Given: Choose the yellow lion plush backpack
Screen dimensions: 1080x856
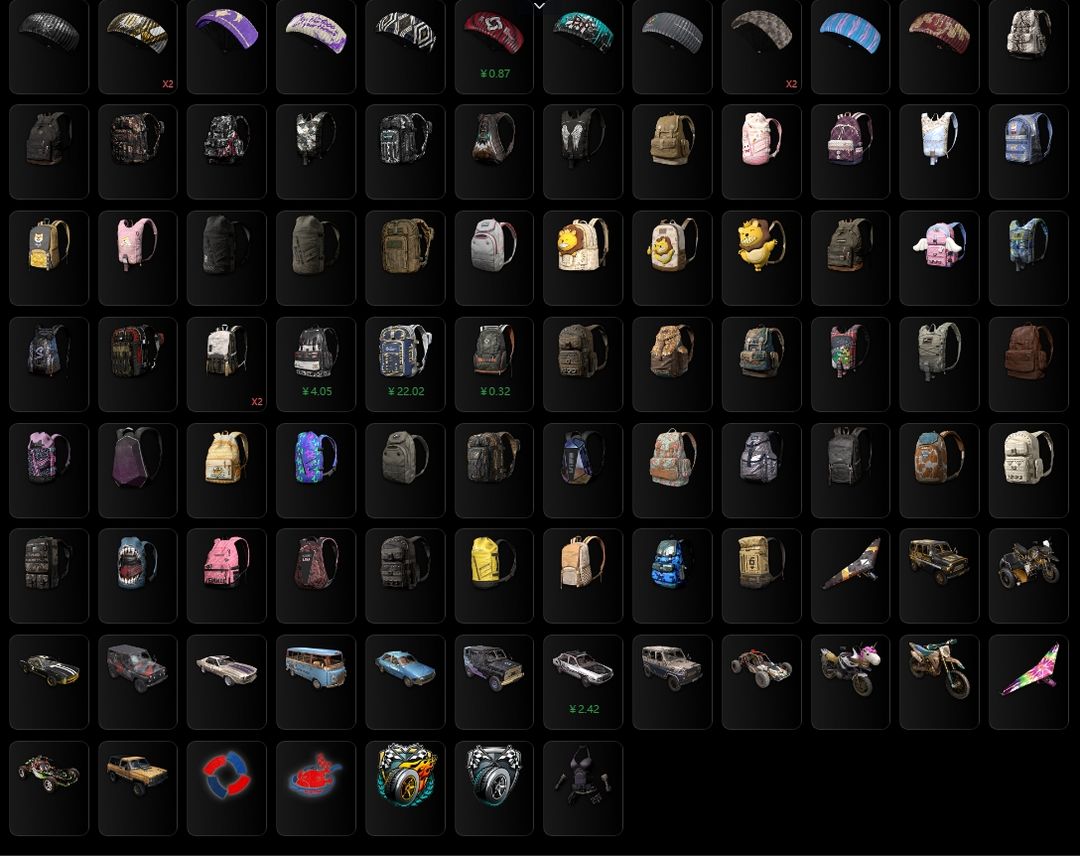Looking at the screenshot, I should pyautogui.click(x=761, y=258).
